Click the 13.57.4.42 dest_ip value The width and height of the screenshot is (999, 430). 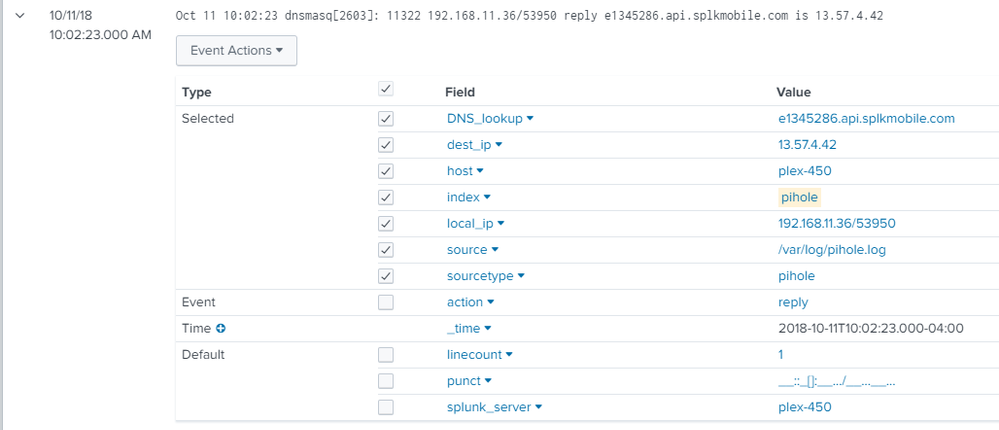[807, 145]
